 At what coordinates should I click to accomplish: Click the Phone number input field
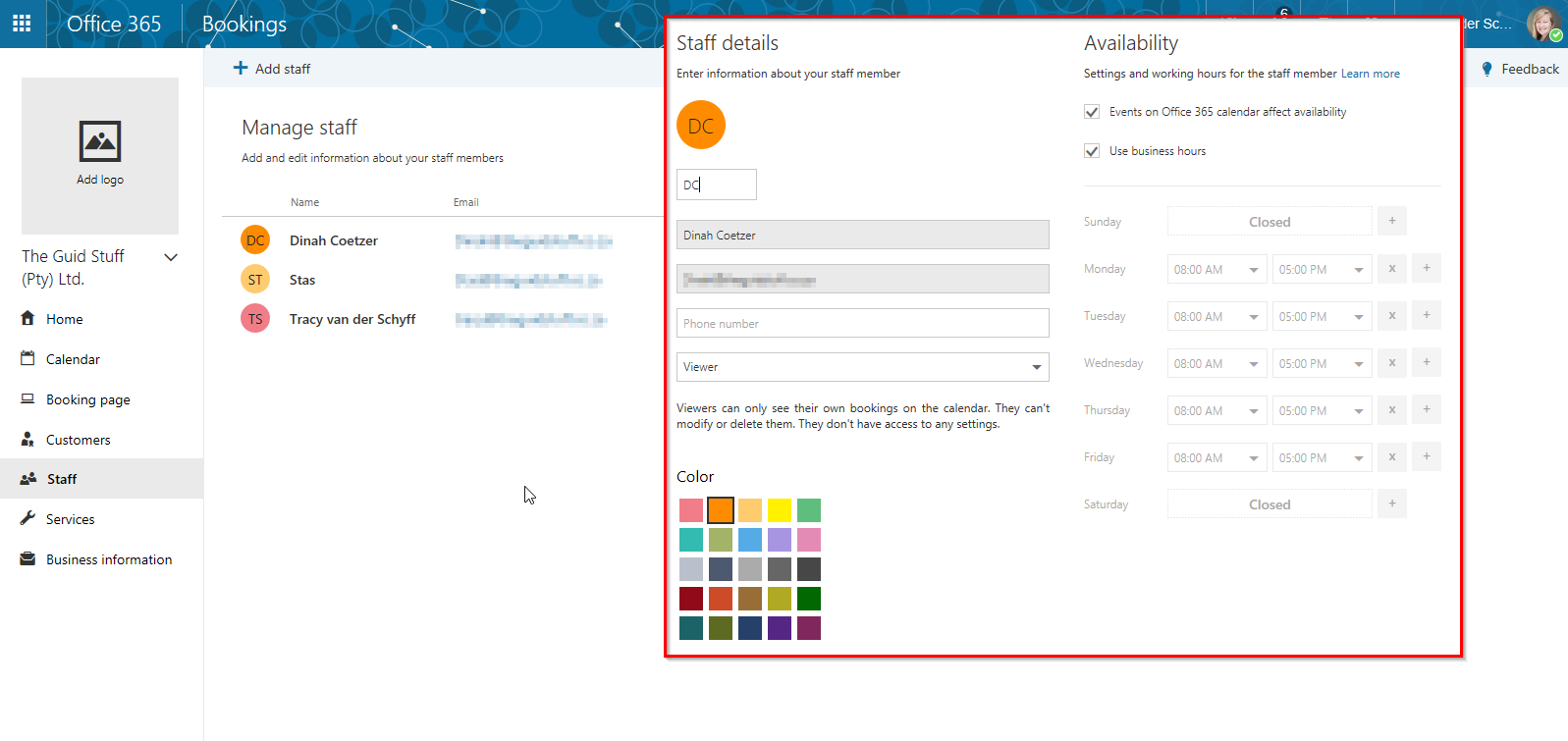coord(862,324)
